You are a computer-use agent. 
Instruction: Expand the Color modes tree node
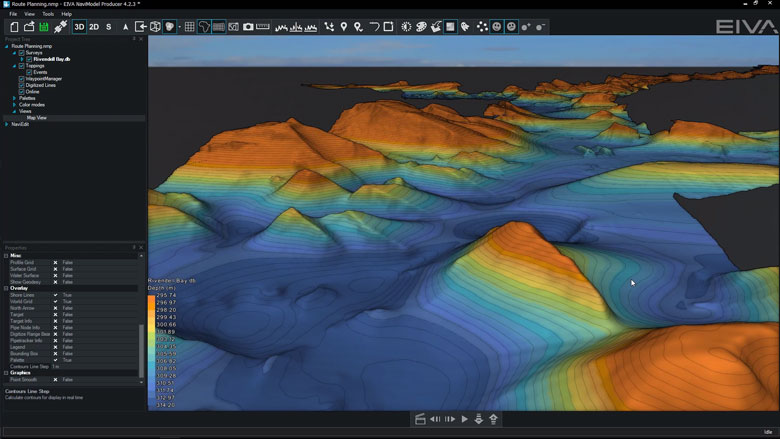(x=14, y=104)
